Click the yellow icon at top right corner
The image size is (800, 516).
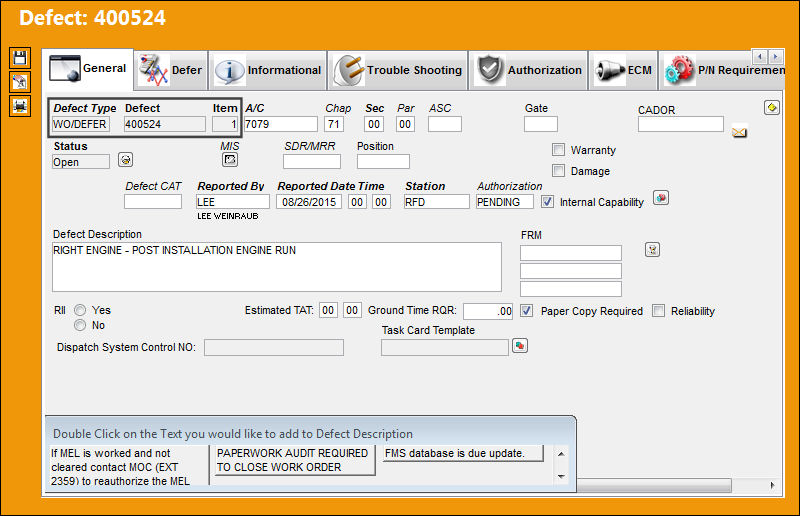coord(771,107)
